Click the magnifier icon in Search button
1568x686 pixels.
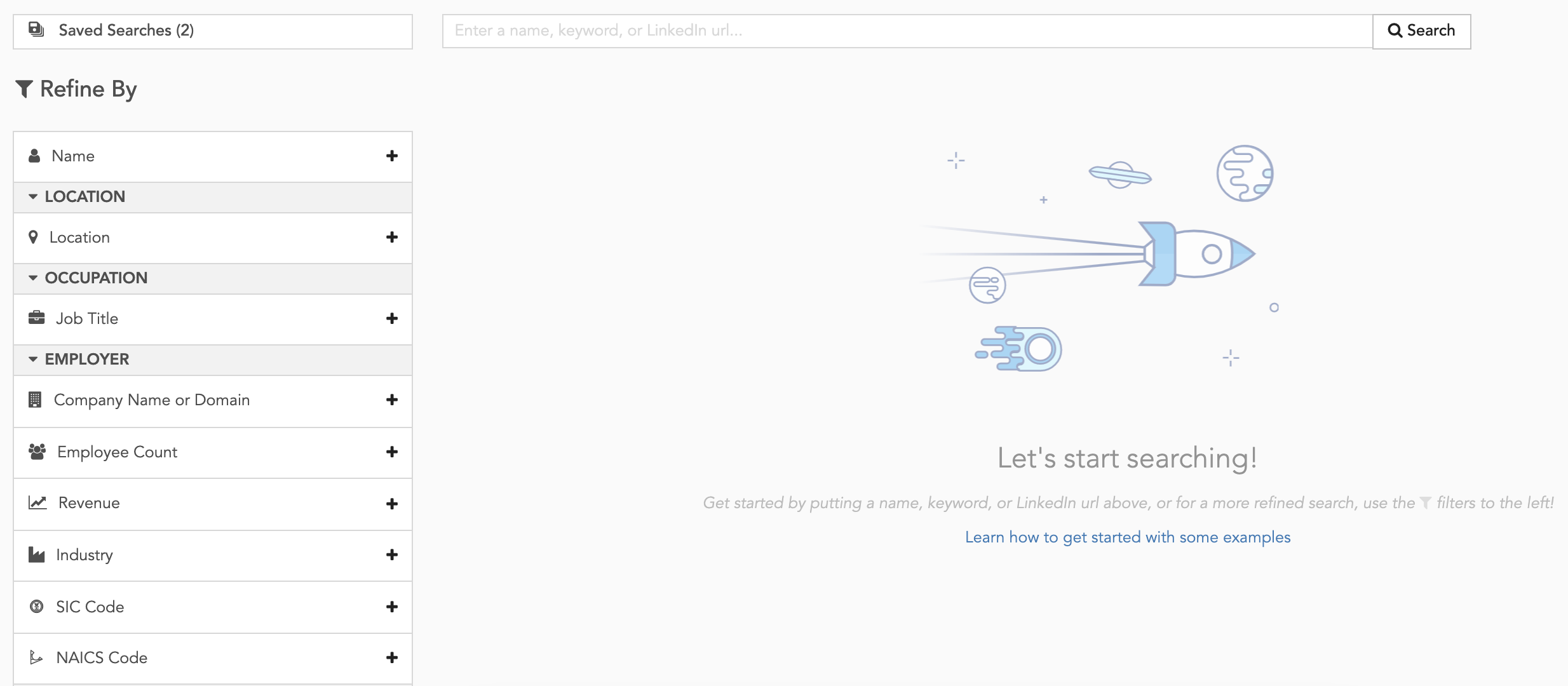(x=1395, y=30)
